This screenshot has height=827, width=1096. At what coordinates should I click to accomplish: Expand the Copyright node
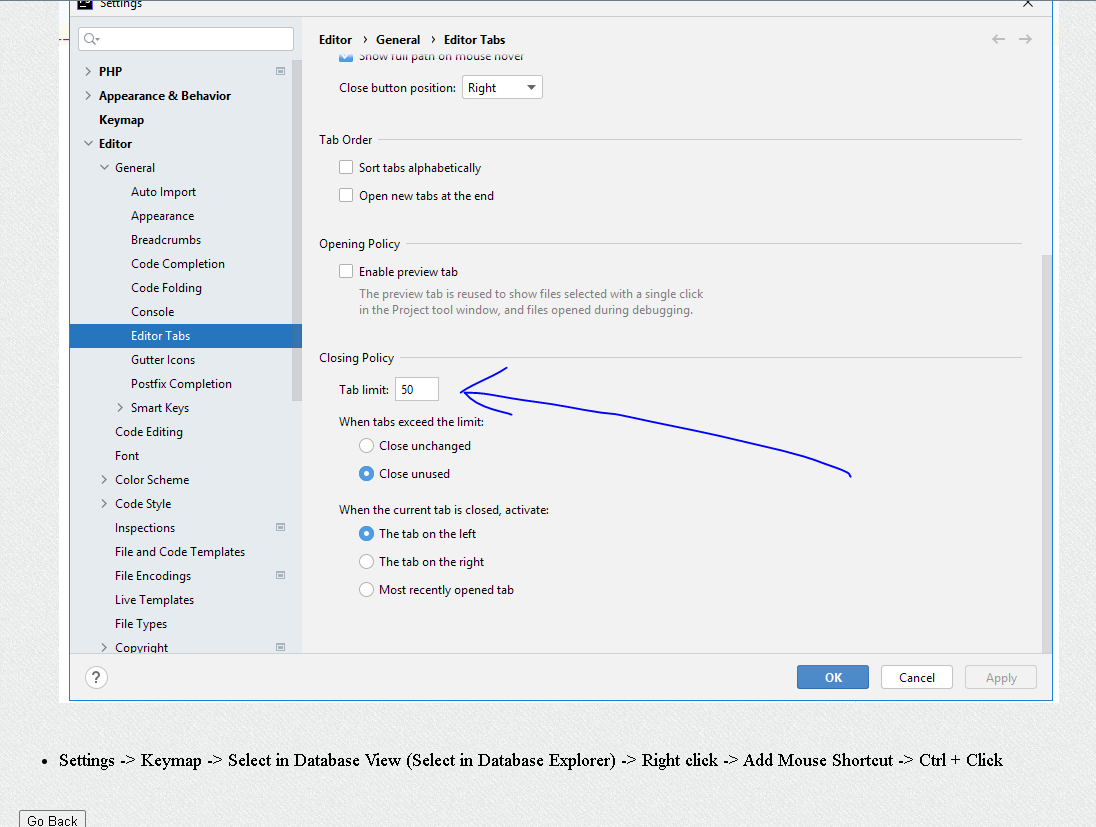105,647
